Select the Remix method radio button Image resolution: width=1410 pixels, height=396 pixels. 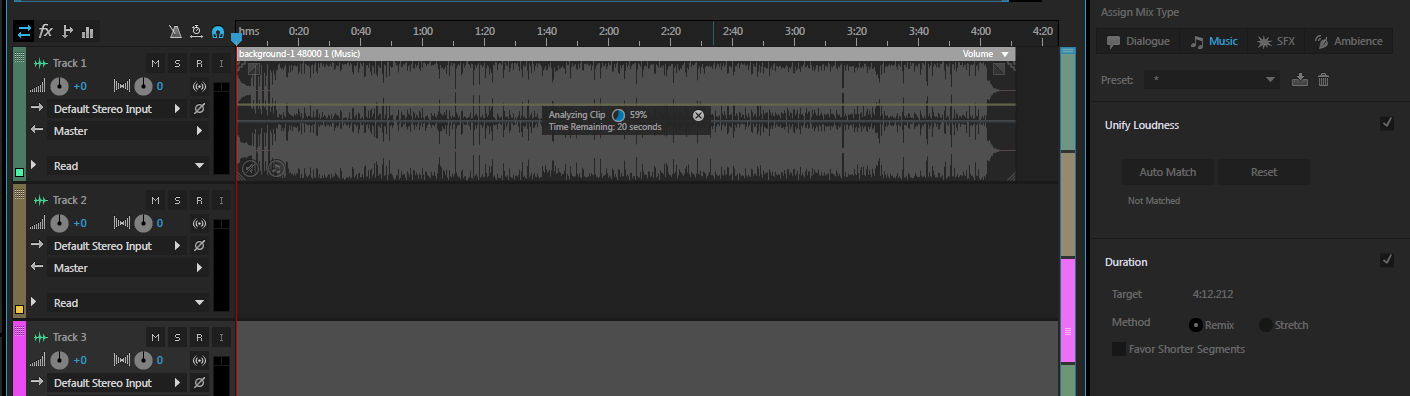pyautogui.click(x=1195, y=325)
